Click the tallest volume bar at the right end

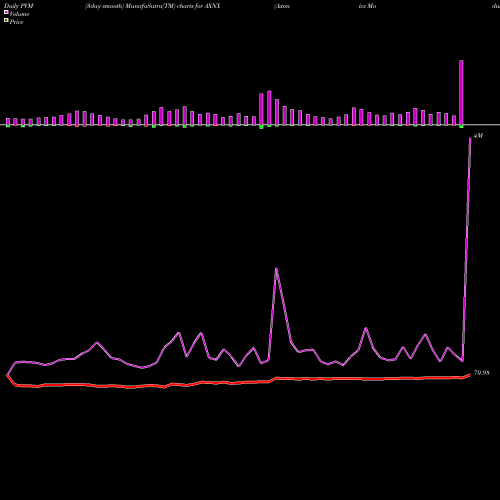pos(461,93)
